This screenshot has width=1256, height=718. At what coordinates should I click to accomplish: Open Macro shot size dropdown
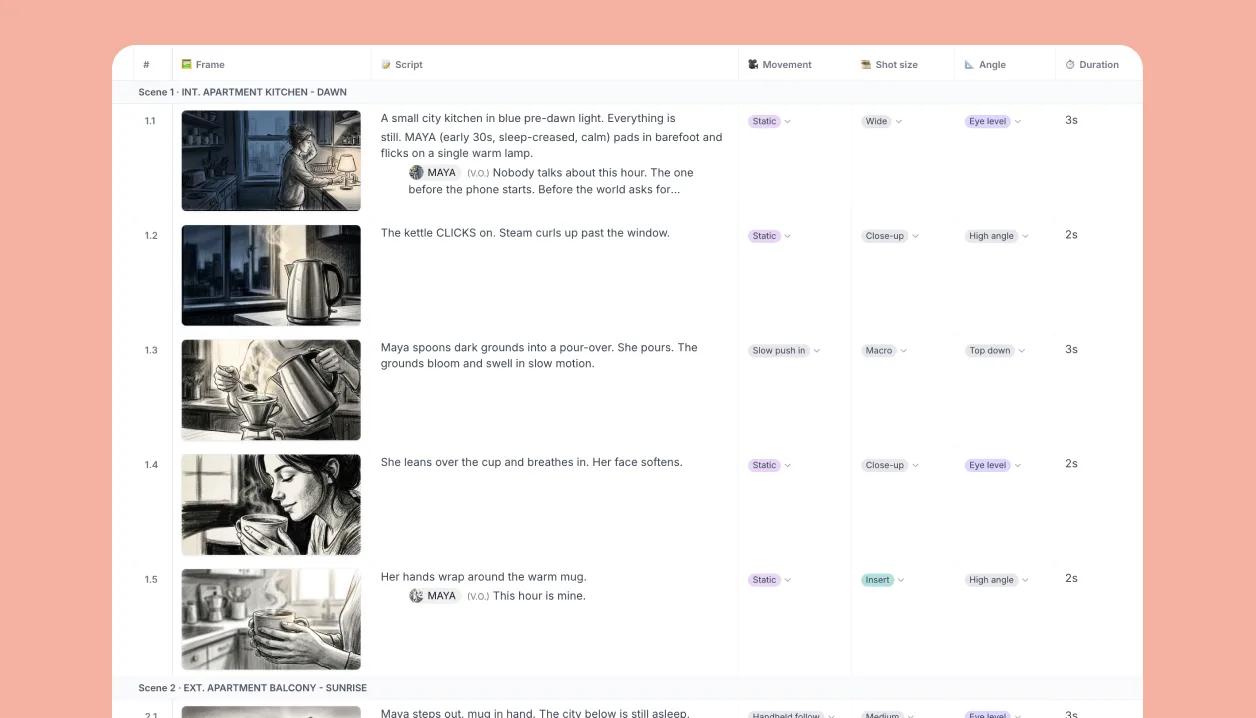(885, 350)
